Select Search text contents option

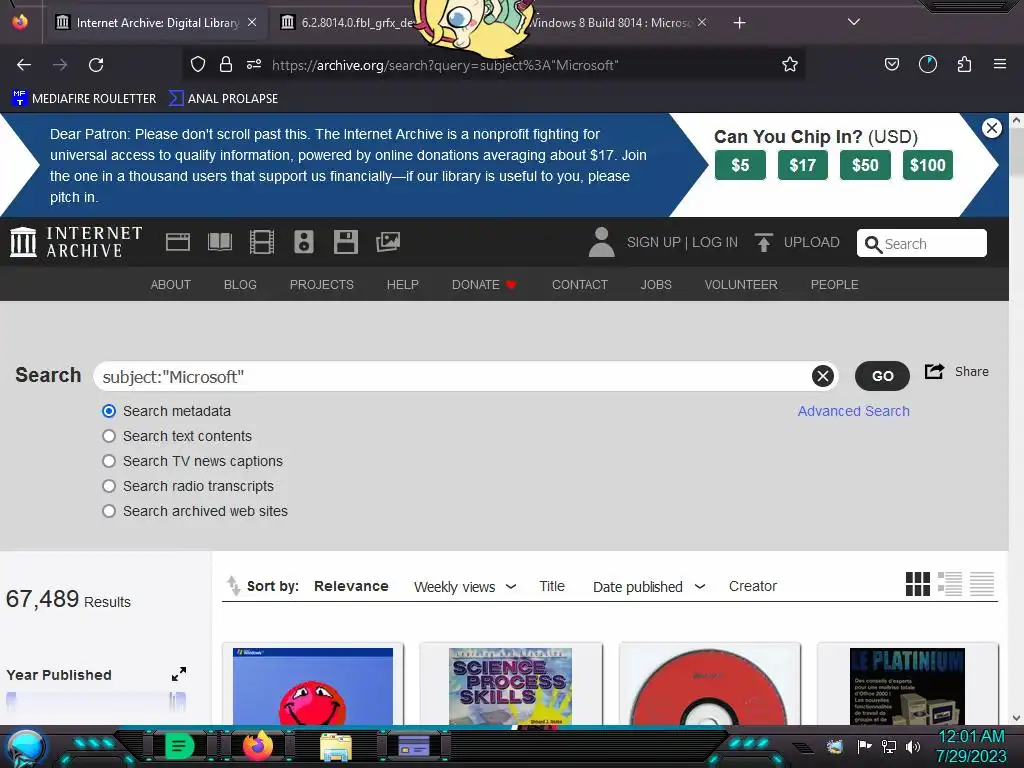tap(109, 436)
